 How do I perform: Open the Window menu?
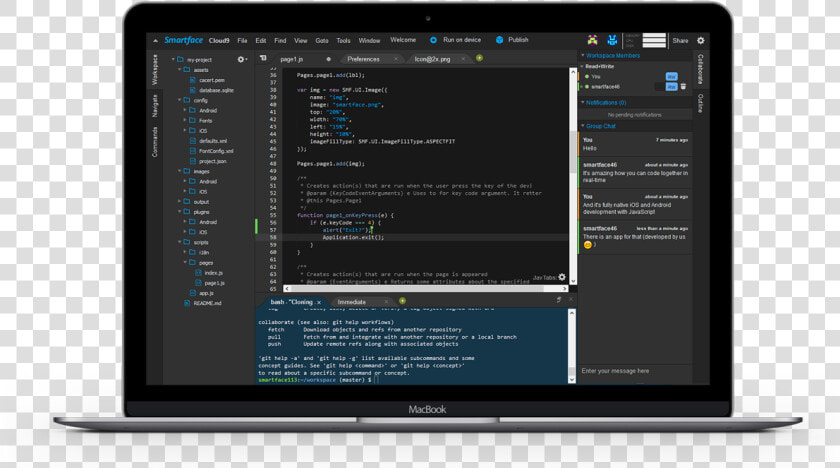click(369, 41)
